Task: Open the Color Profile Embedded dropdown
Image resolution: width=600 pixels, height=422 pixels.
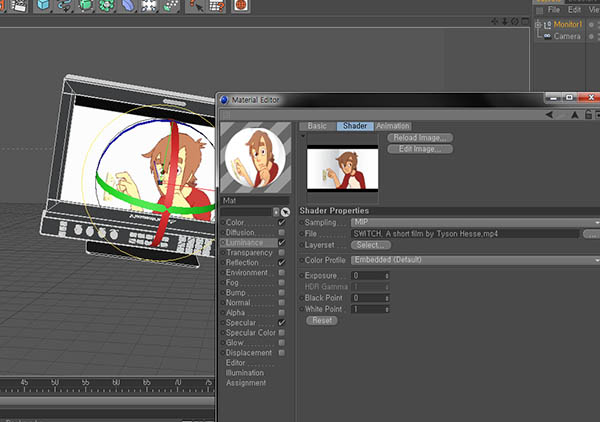Action: [475, 260]
